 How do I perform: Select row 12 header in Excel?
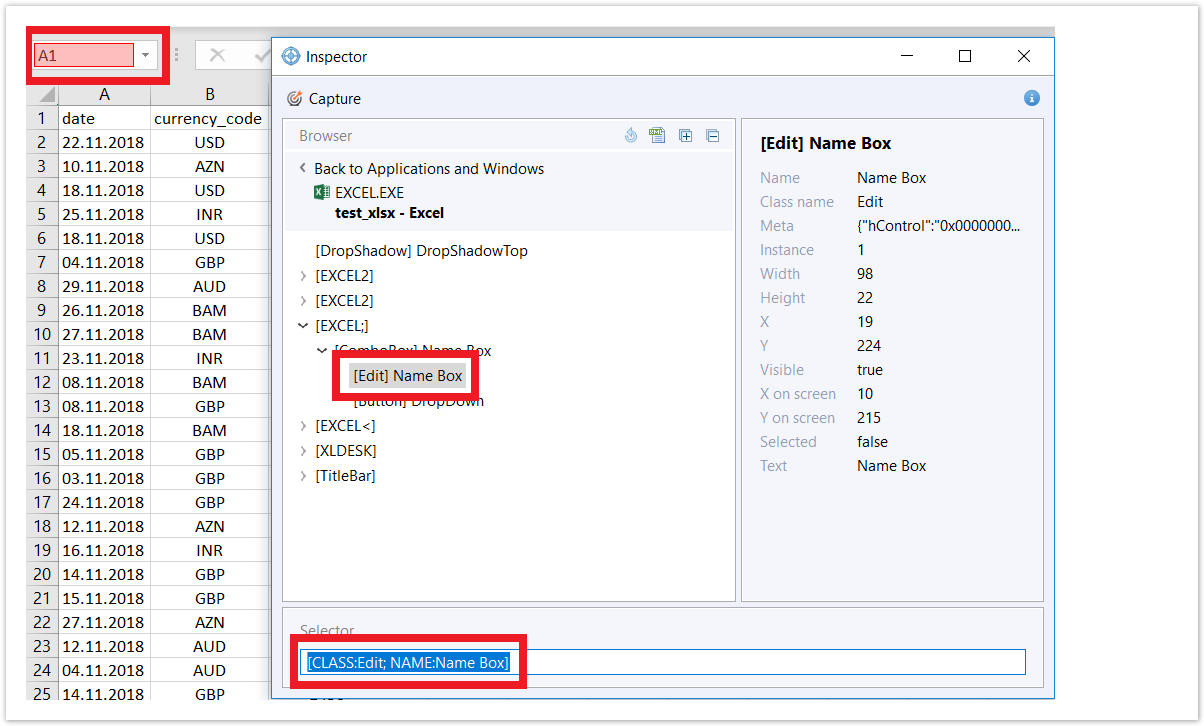[x=43, y=382]
